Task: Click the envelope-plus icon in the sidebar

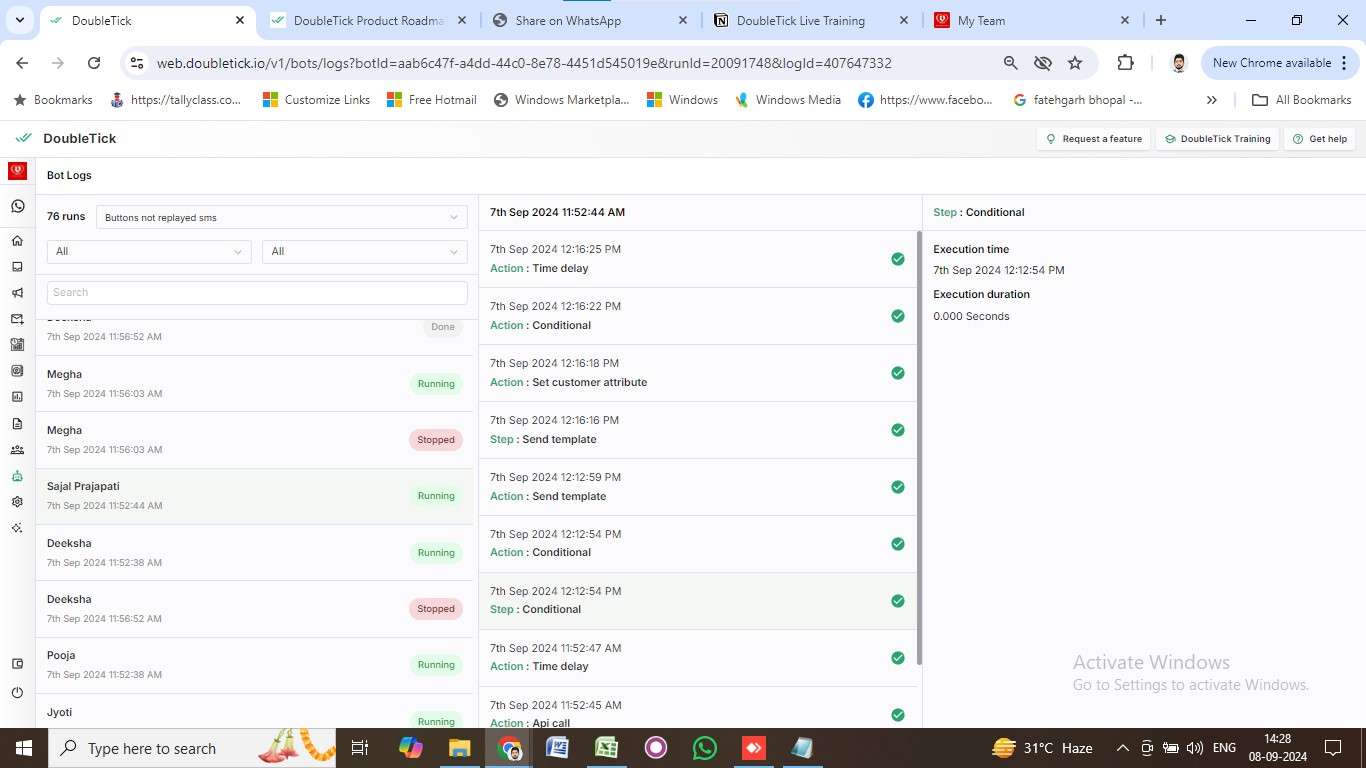Action: point(17,319)
